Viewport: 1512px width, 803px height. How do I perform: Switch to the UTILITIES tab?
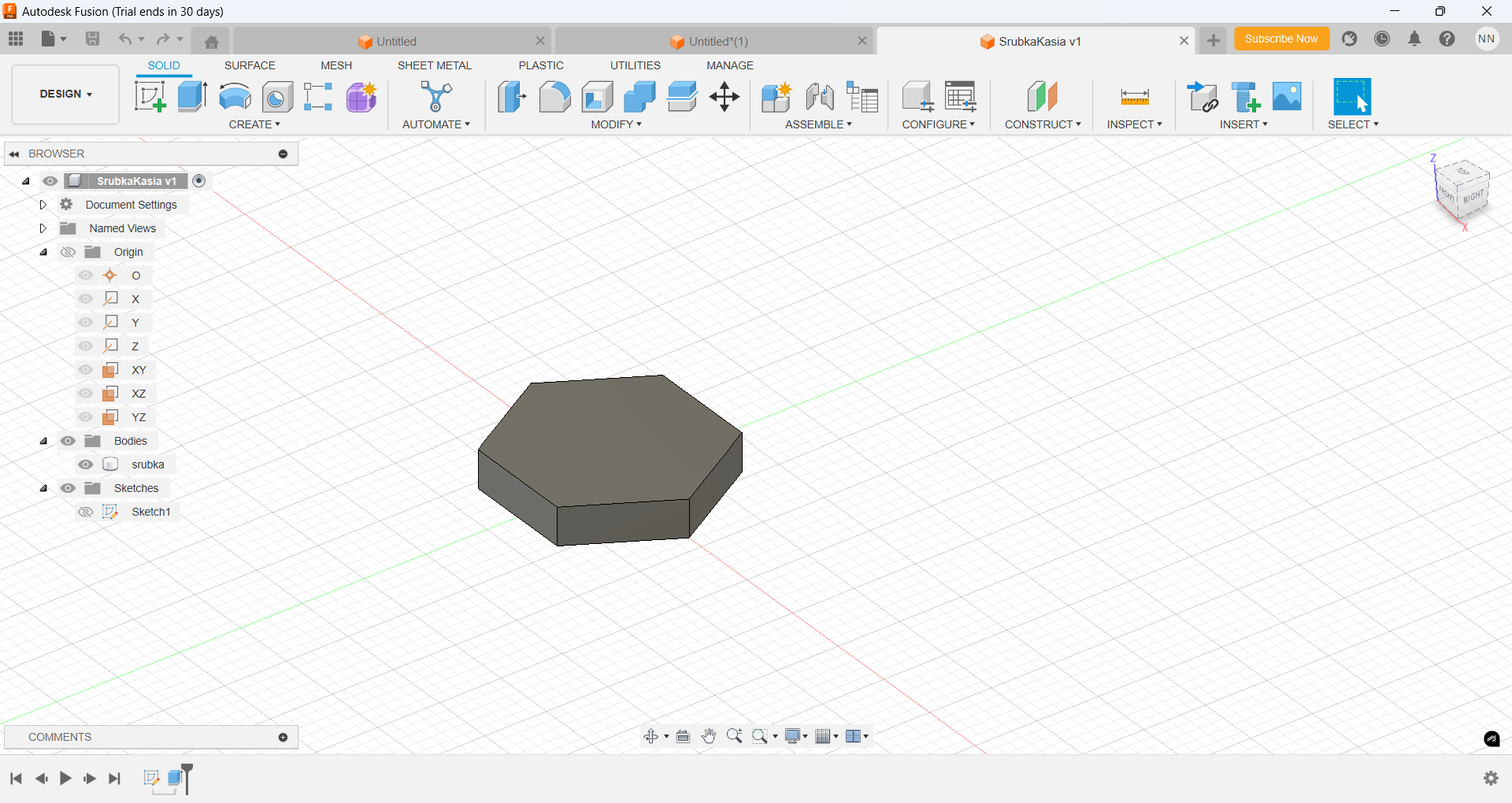(x=636, y=65)
